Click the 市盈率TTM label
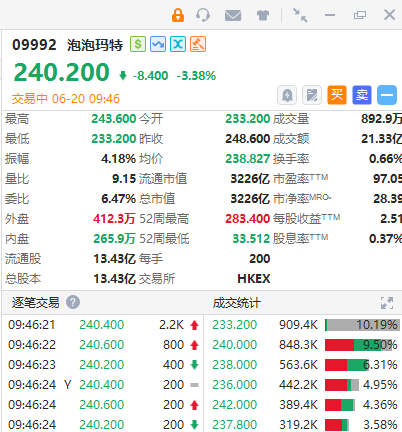Viewport: 402px width, 432px height. 300,178
